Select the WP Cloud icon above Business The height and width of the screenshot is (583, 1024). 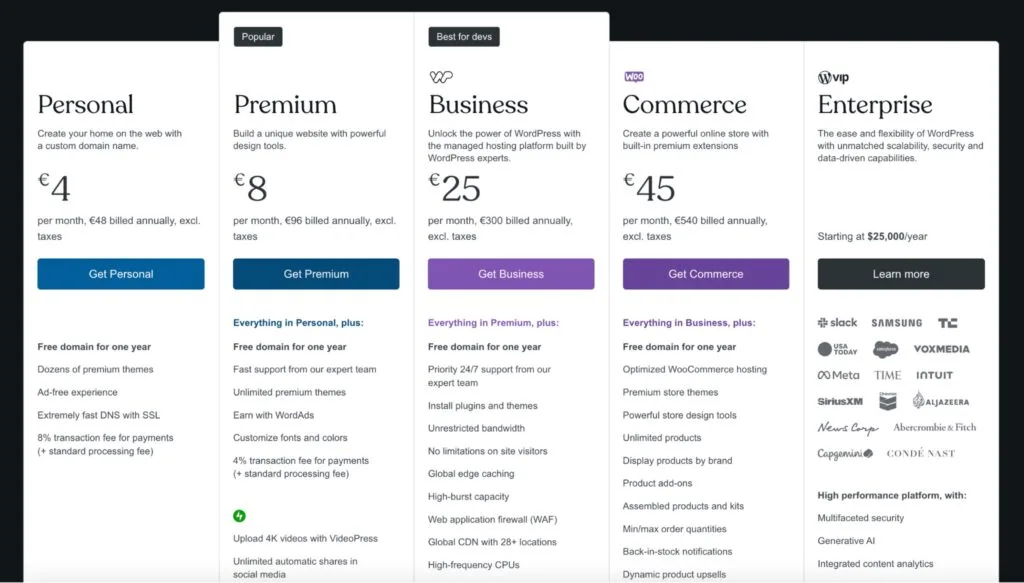tap(441, 76)
